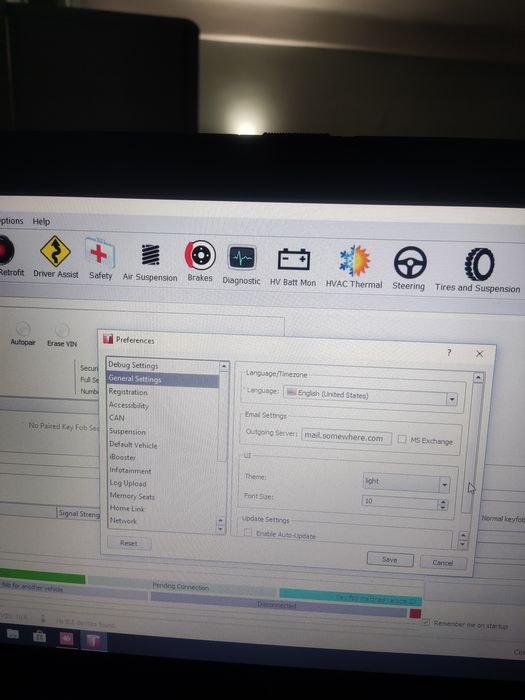
Task: Open the file explorer icon in the taskbar
Action: tap(12, 634)
